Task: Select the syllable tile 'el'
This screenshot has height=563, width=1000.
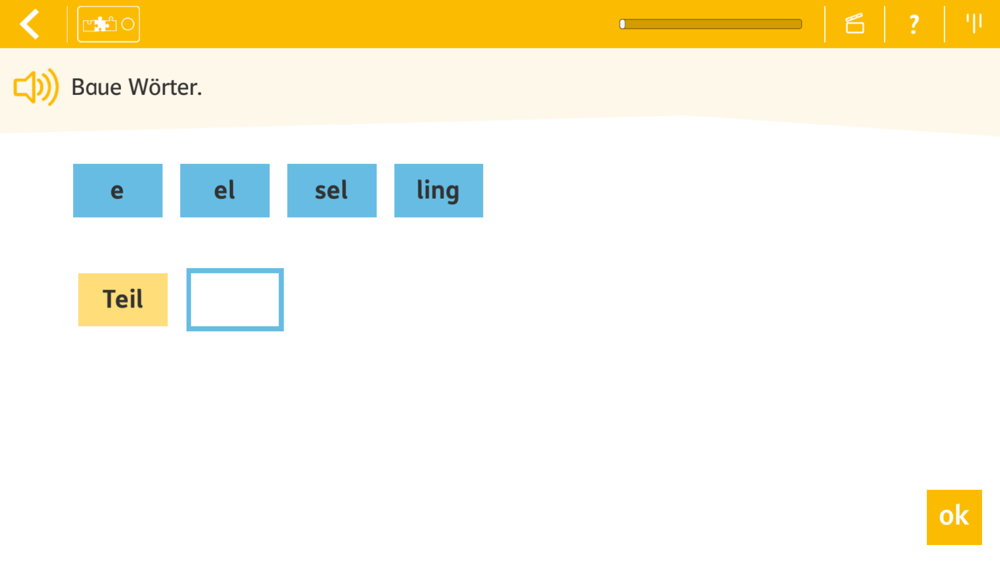Action: pyautogui.click(x=224, y=191)
